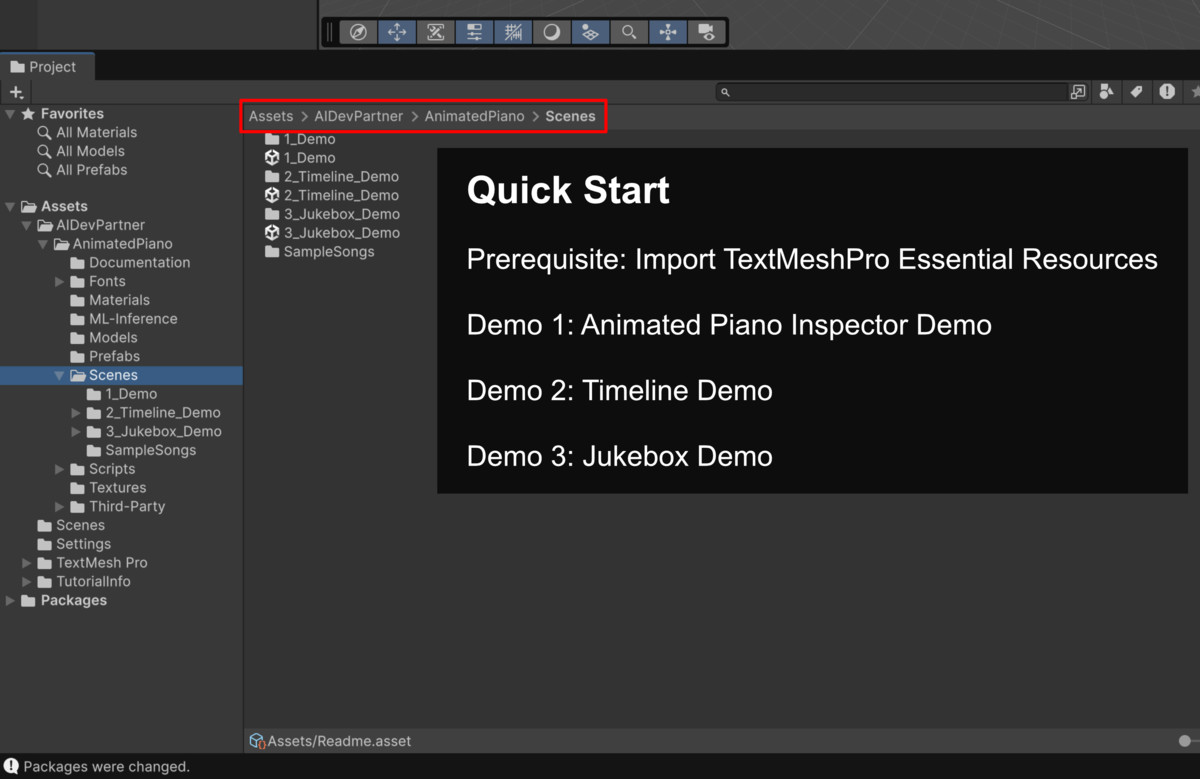1200x779 pixels.
Task: Open the 1_Demo scene asset
Action: point(300,158)
